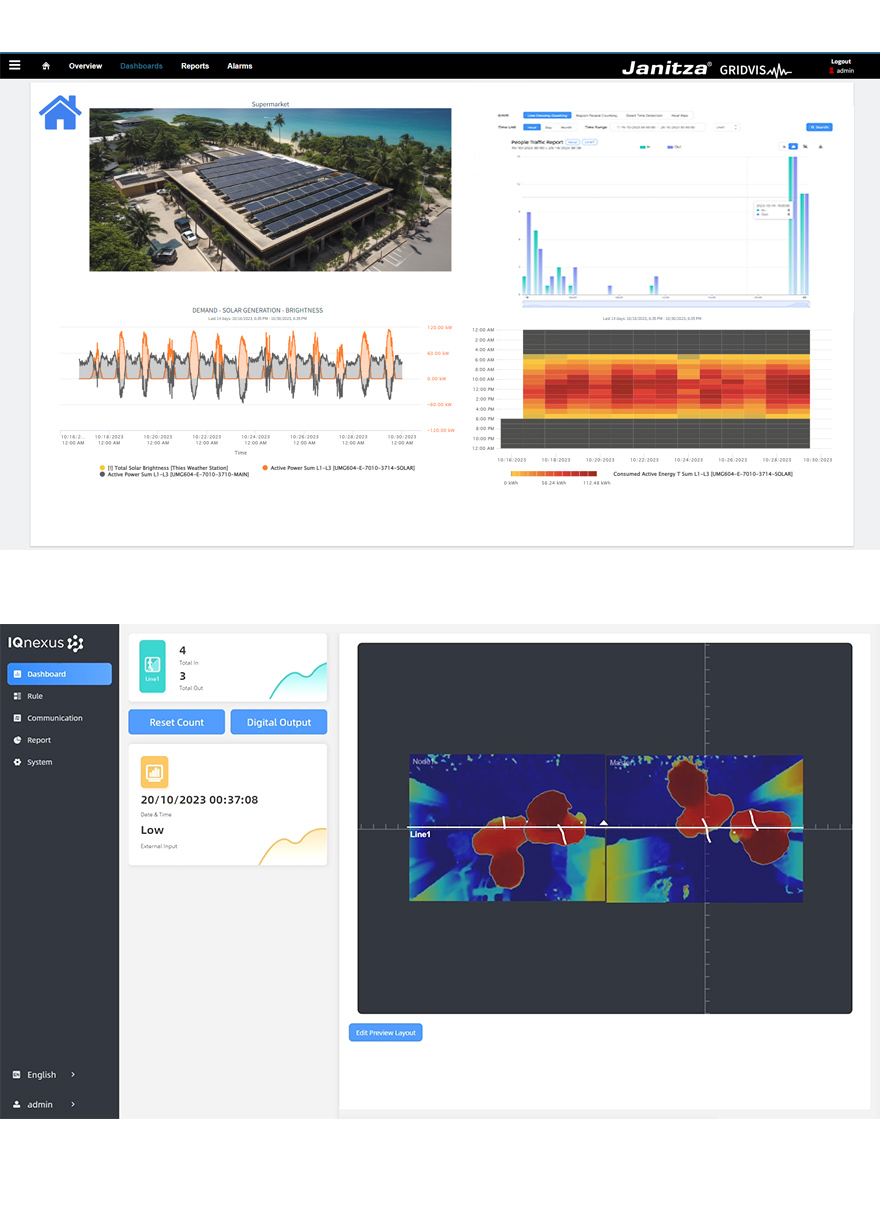The height and width of the screenshot is (1212, 880).
Task: Click the Supermarket solar roof image
Action: pos(270,190)
